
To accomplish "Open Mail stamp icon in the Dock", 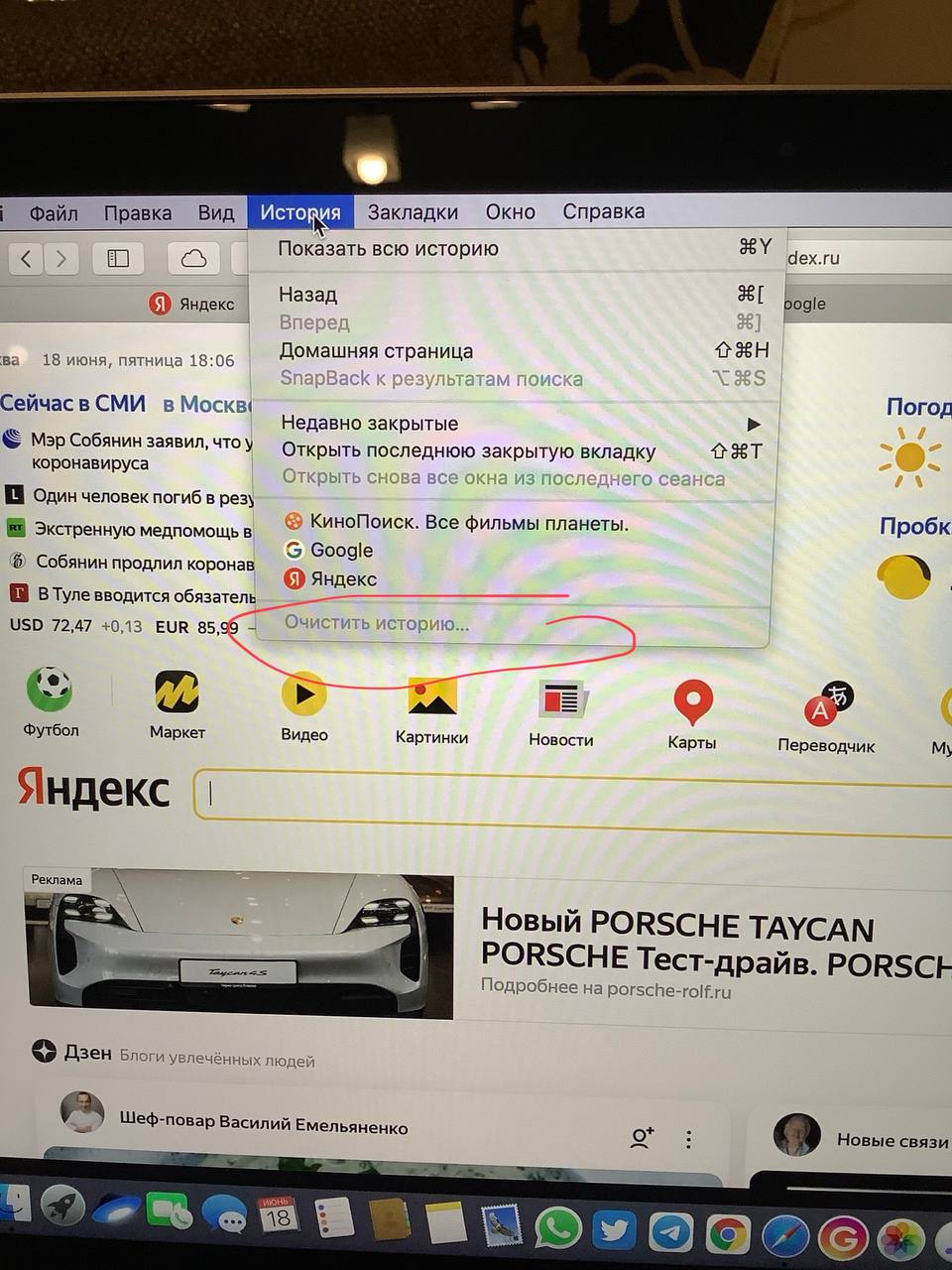I will 502,1225.
